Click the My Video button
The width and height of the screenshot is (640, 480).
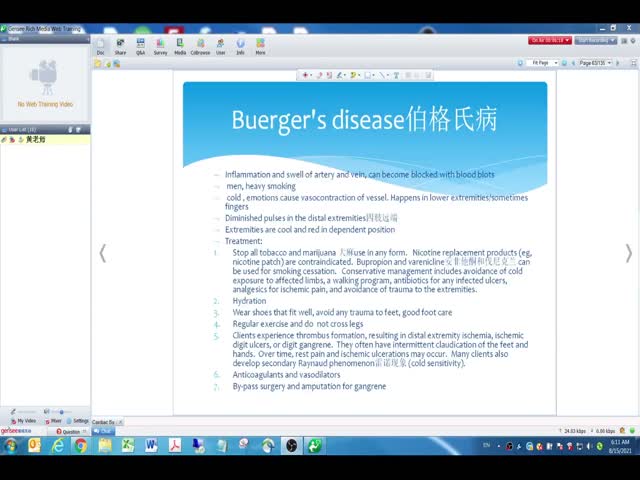(24, 421)
